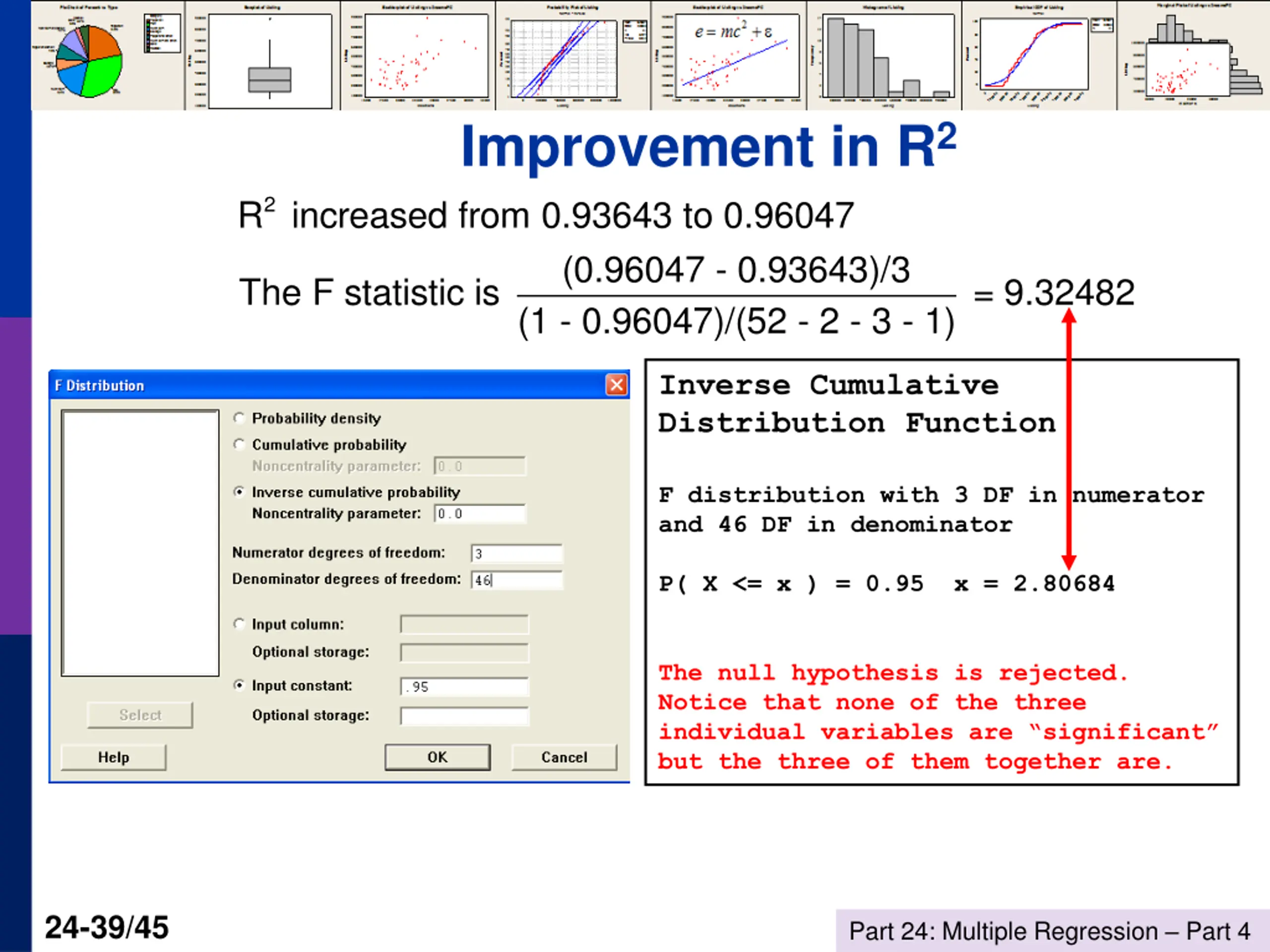The width and height of the screenshot is (1270, 952).
Task: Click the F statistic result 9.32482
Action: tap(1069, 293)
